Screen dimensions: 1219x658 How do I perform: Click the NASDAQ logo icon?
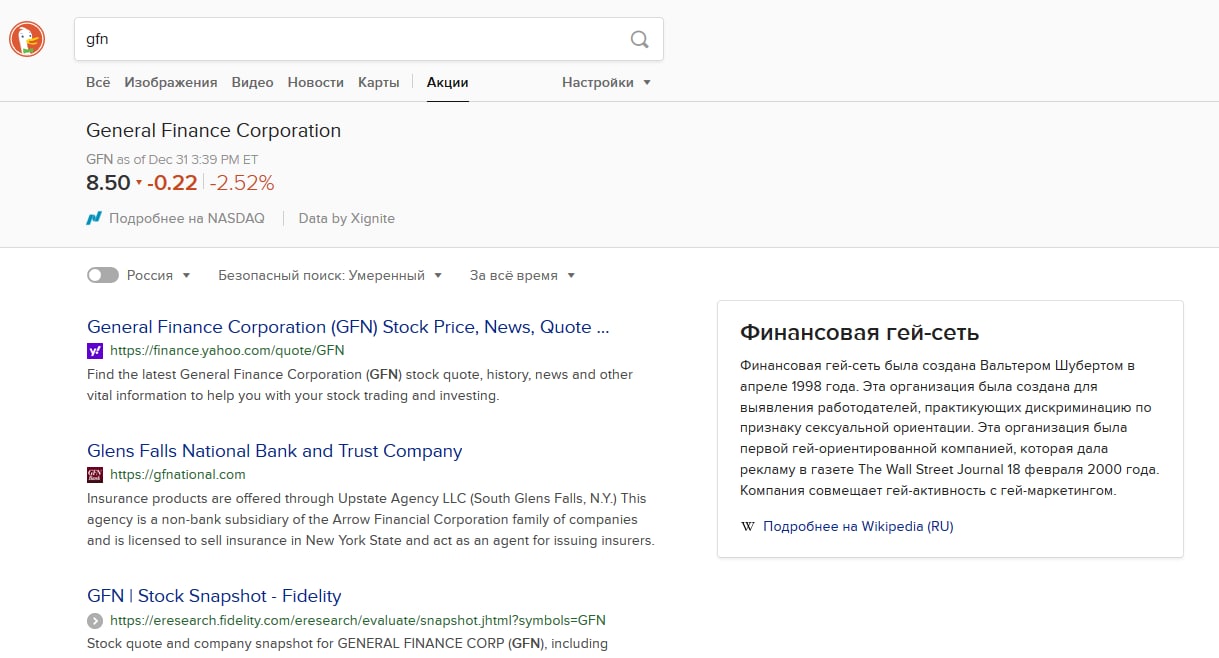(94, 218)
